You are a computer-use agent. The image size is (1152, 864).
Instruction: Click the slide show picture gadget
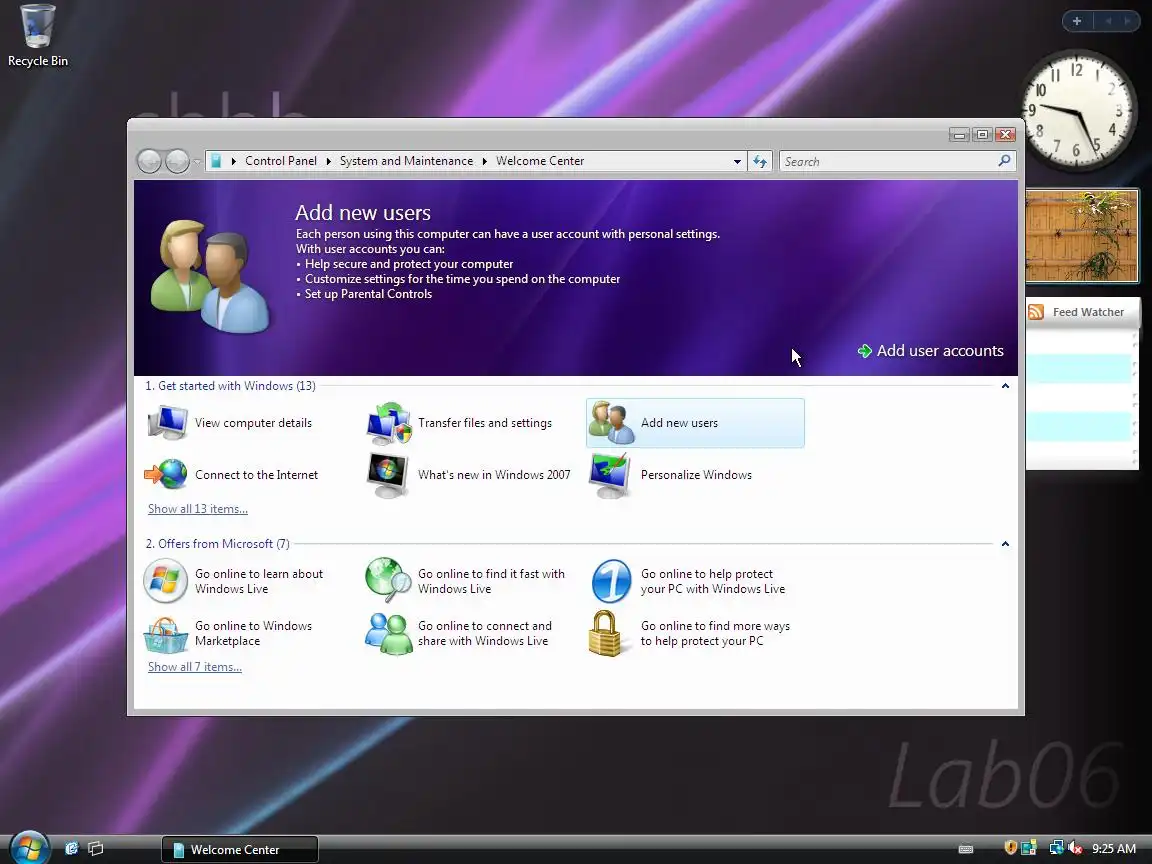click(x=1081, y=236)
